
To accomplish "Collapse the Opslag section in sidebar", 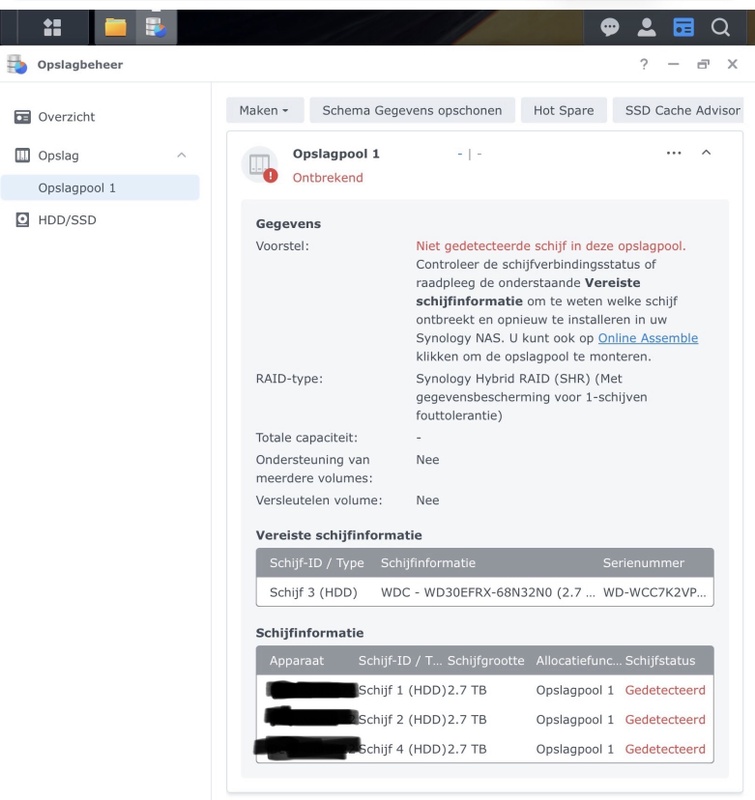I will pyautogui.click(x=182, y=155).
